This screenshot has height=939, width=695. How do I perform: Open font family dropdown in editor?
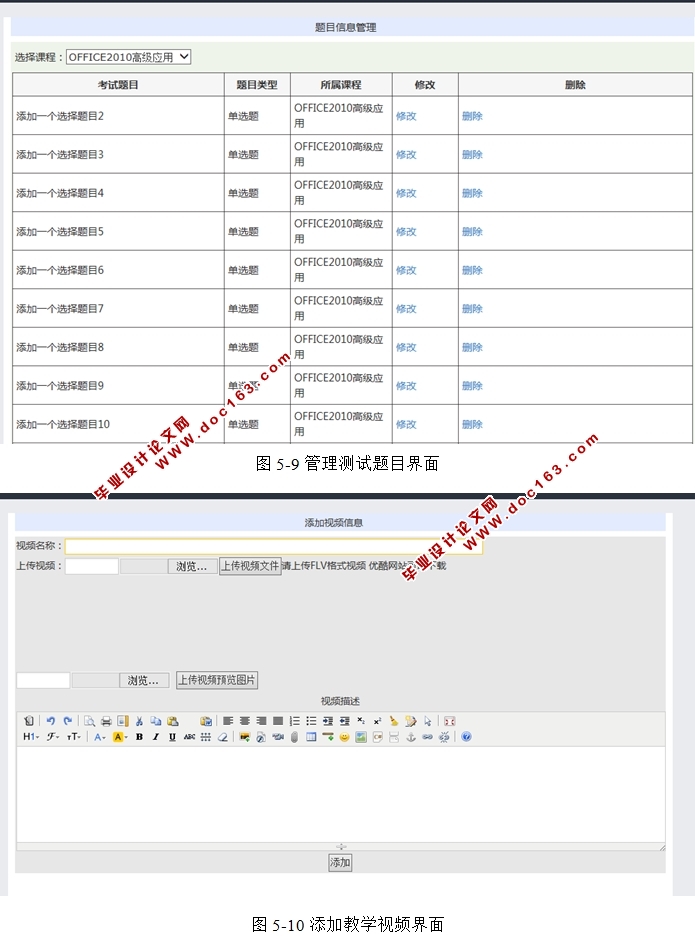pos(53,737)
